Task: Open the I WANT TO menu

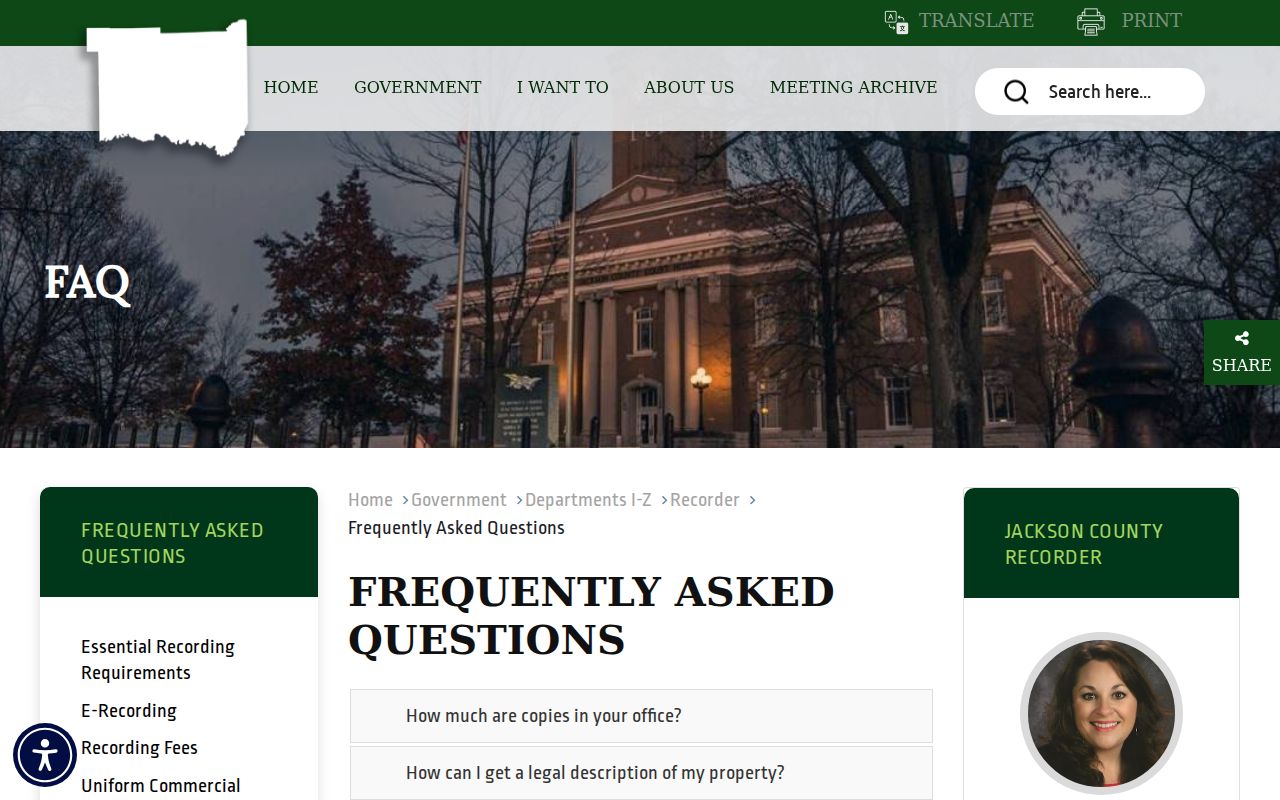Action: tap(563, 87)
